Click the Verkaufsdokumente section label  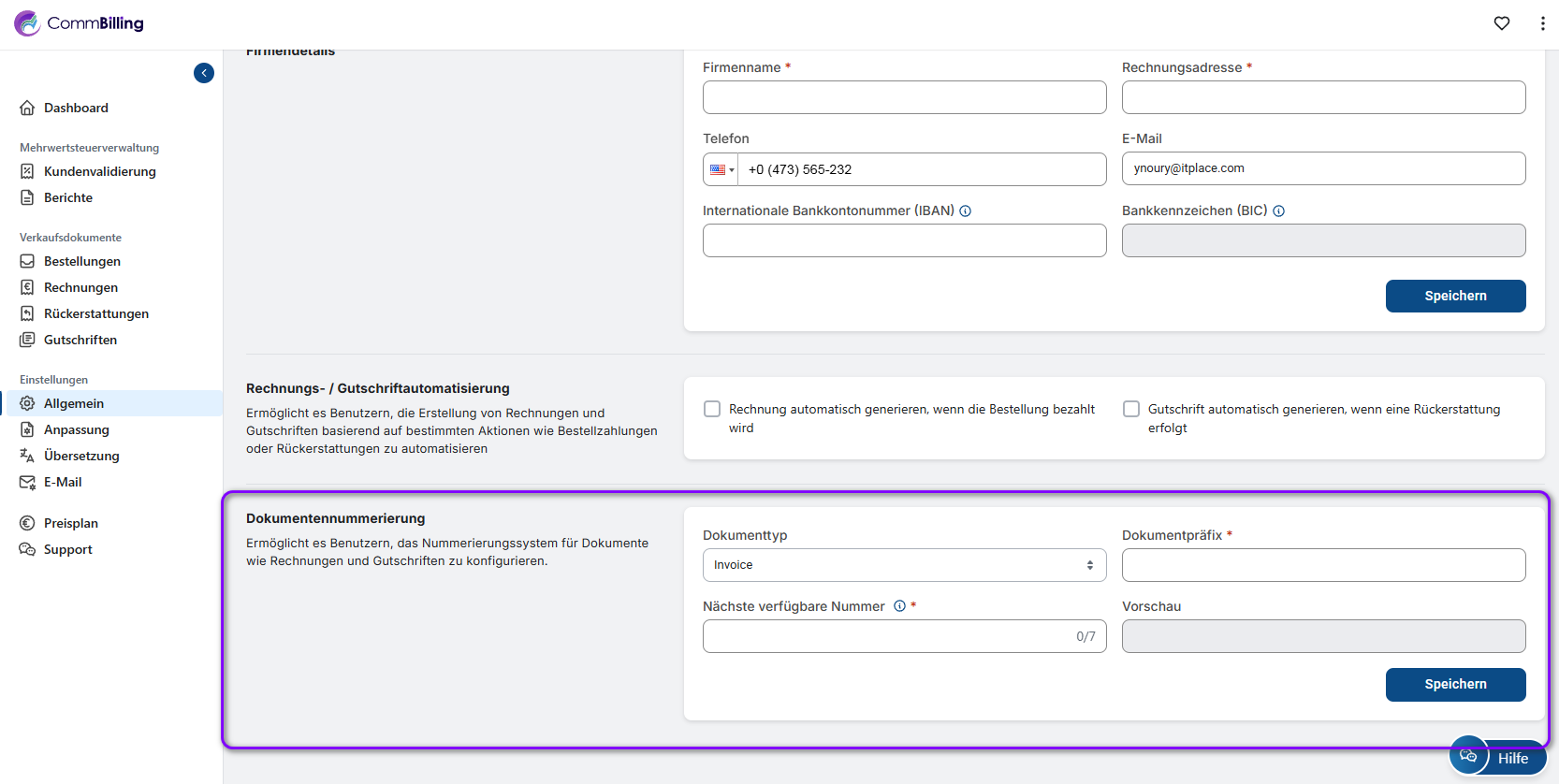(x=70, y=238)
